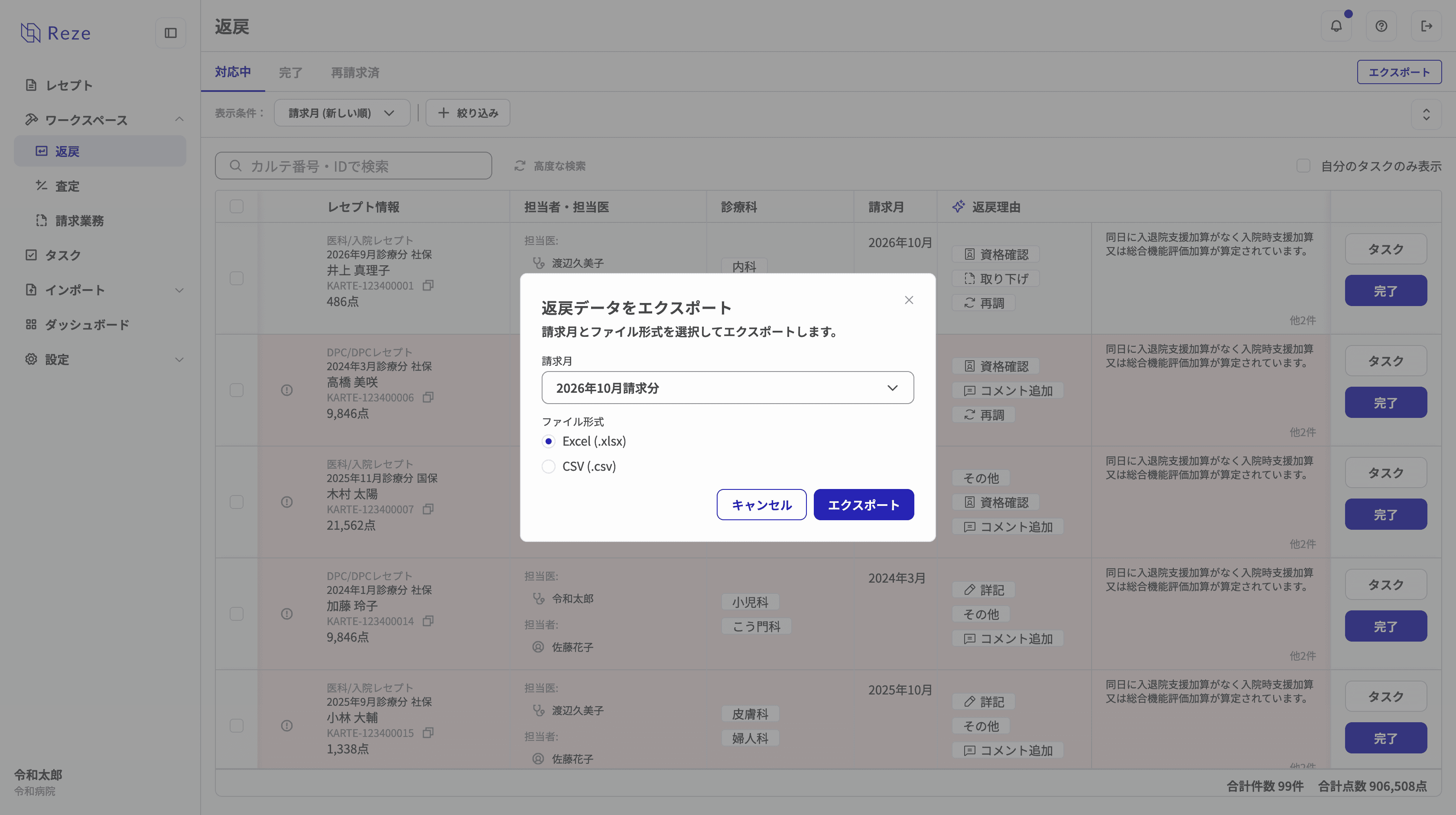This screenshot has height=815, width=1456.
Task: Switch to the 完了 tab
Action: coord(290,72)
